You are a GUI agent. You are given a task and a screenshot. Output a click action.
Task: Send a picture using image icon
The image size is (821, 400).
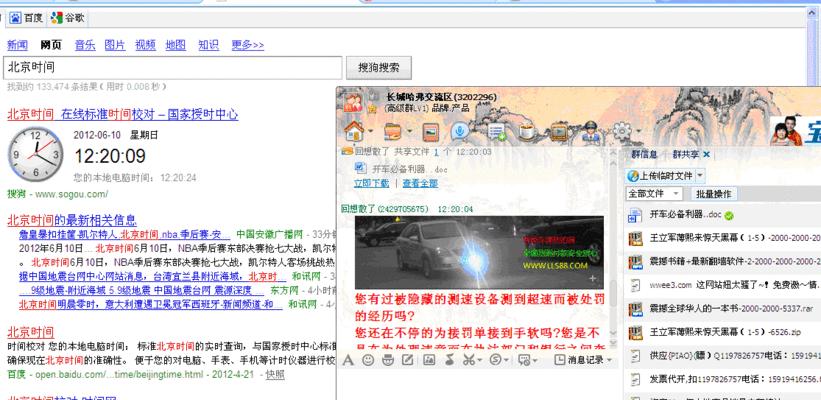tap(429, 360)
